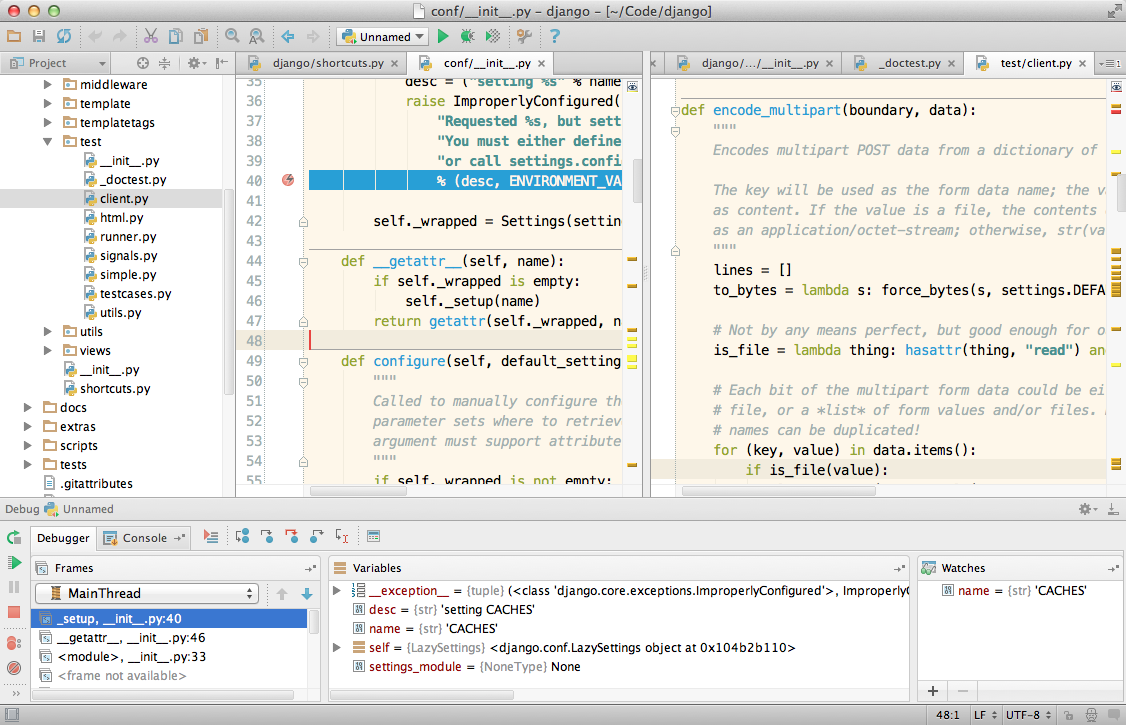Click Show Execution Point icon
The width and height of the screenshot is (1126, 725).
210,537
